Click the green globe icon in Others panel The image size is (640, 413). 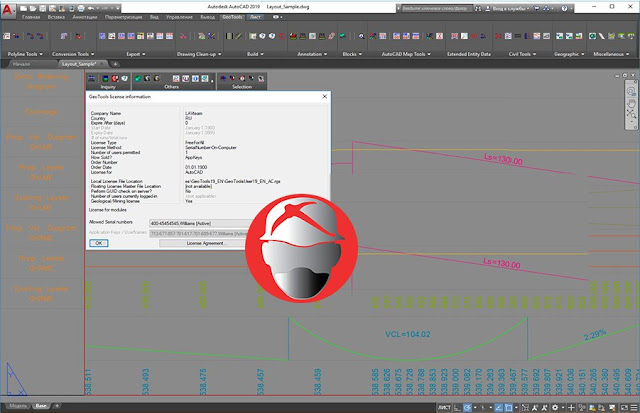point(138,78)
